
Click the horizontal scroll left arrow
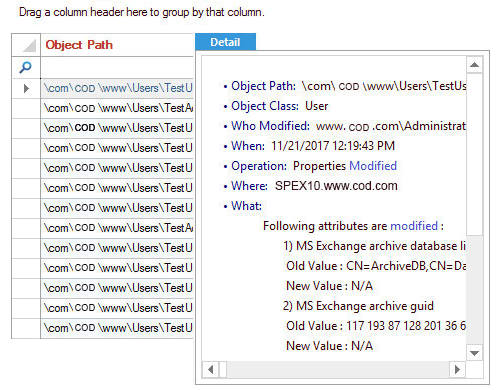210,369
